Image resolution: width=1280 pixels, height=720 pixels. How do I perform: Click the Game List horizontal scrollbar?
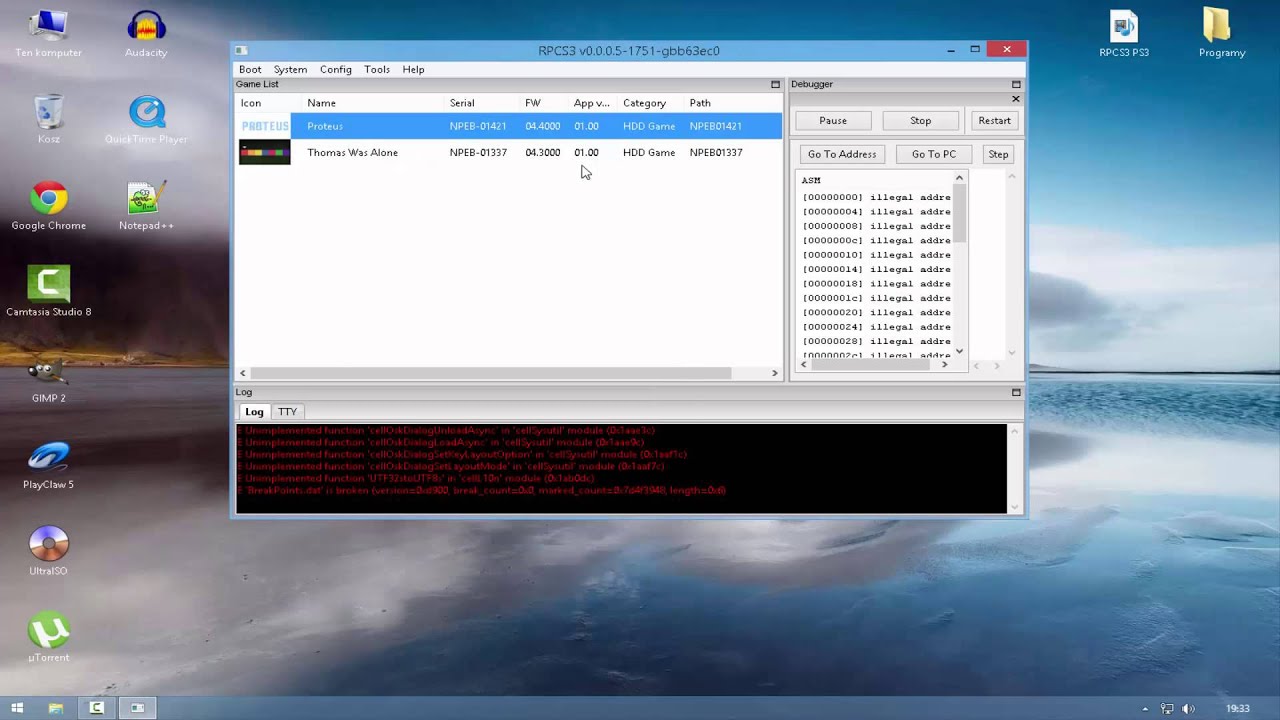point(490,373)
